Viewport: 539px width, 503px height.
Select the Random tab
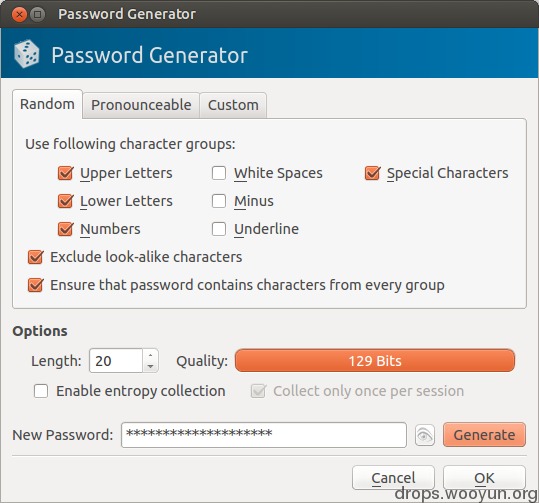coord(47,104)
